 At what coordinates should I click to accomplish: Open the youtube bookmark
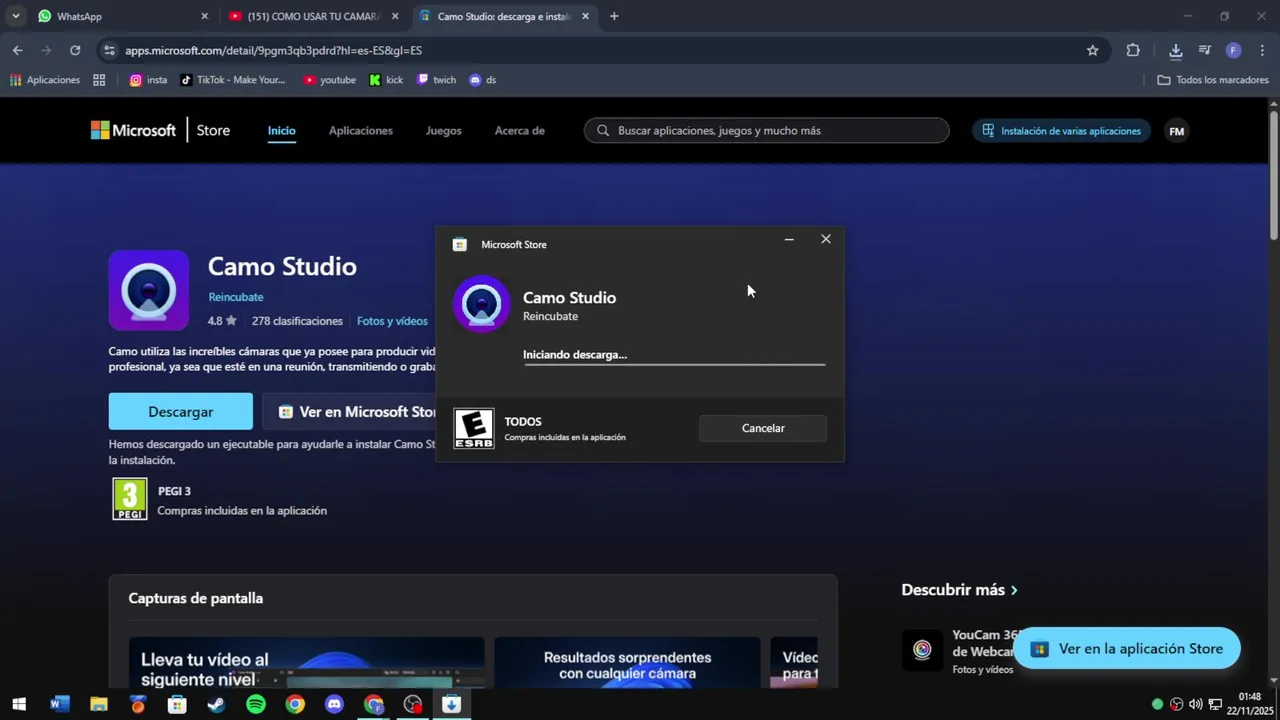pyautogui.click(x=329, y=80)
